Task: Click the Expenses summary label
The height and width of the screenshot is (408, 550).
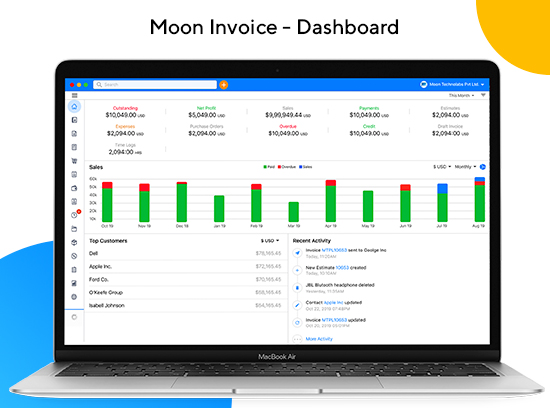Action: point(125,126)
